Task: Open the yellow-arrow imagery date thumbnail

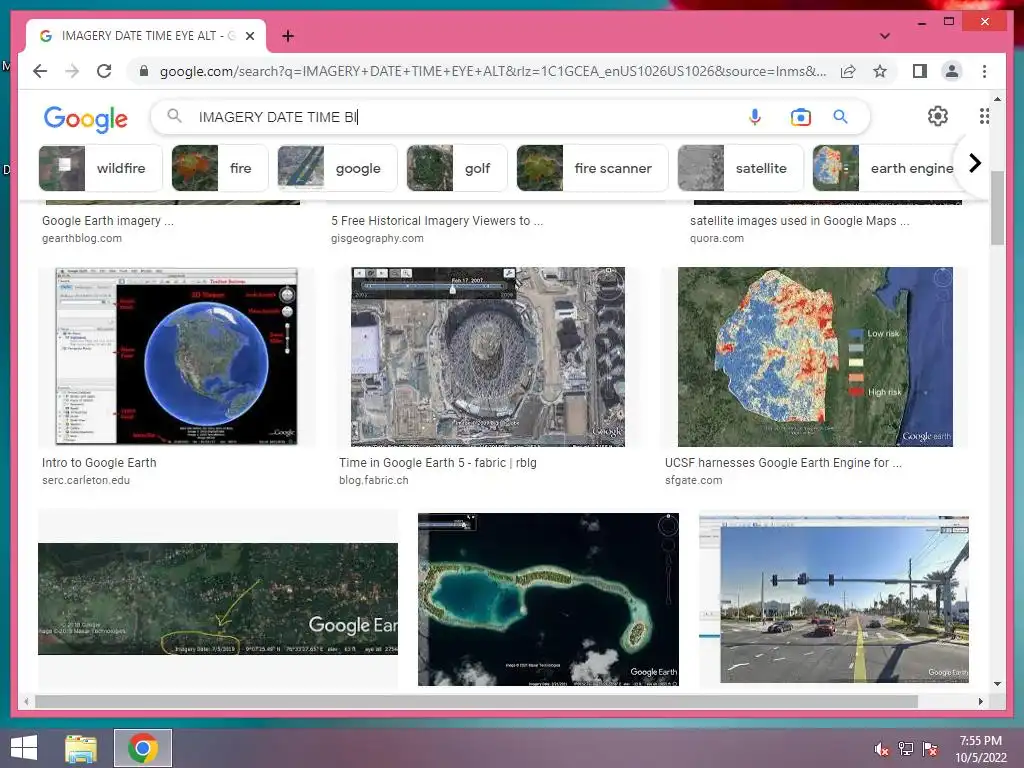Action: [x=217, y=599]
